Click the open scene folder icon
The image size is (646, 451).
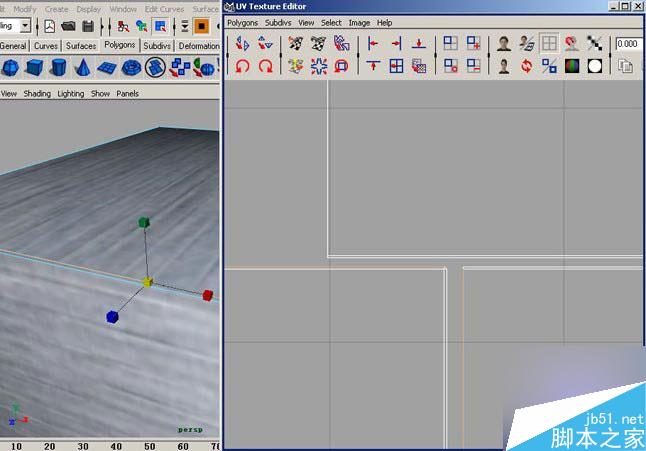68,26
